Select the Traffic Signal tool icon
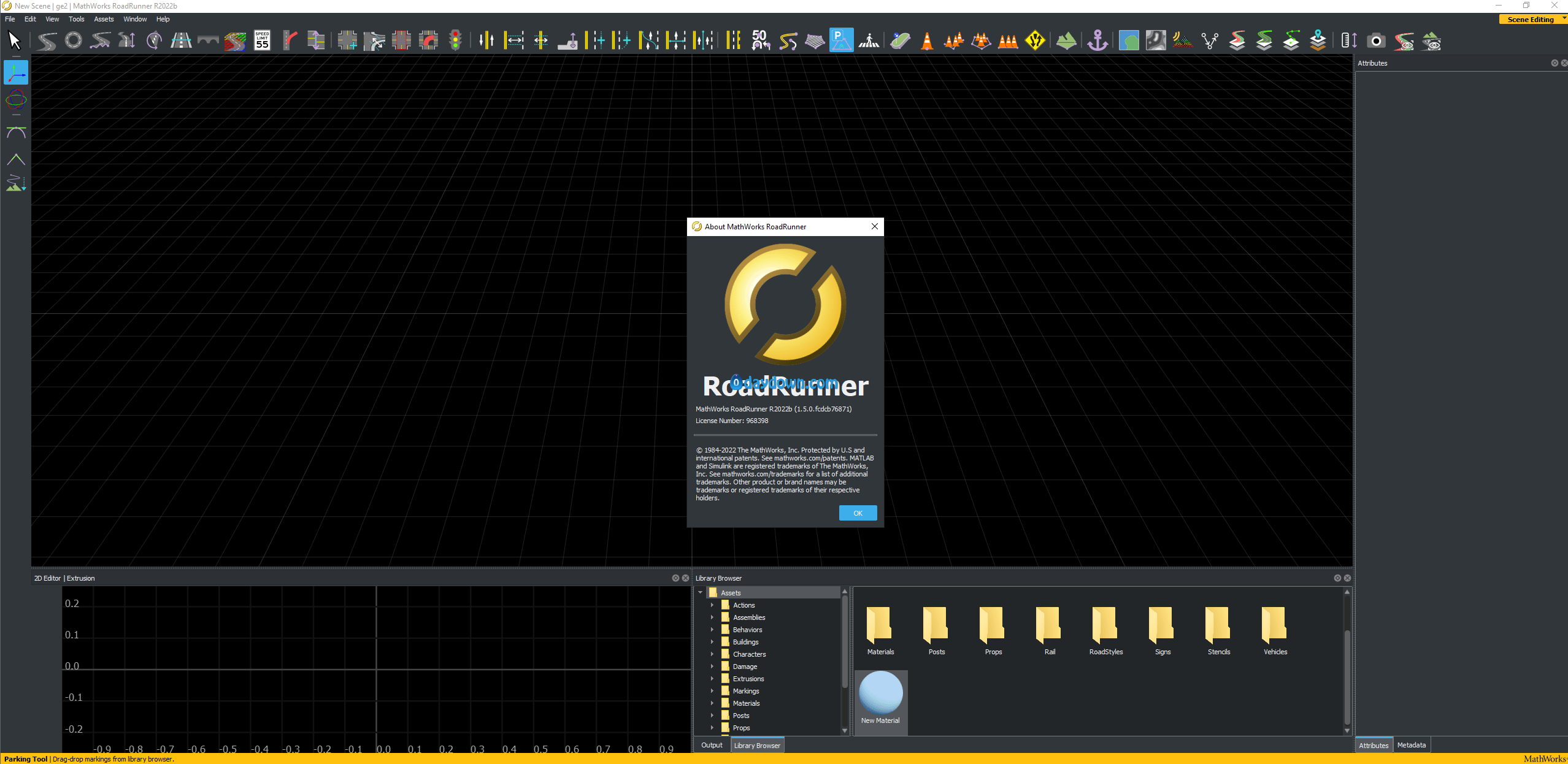The image size is (1568, 764). 455,41
